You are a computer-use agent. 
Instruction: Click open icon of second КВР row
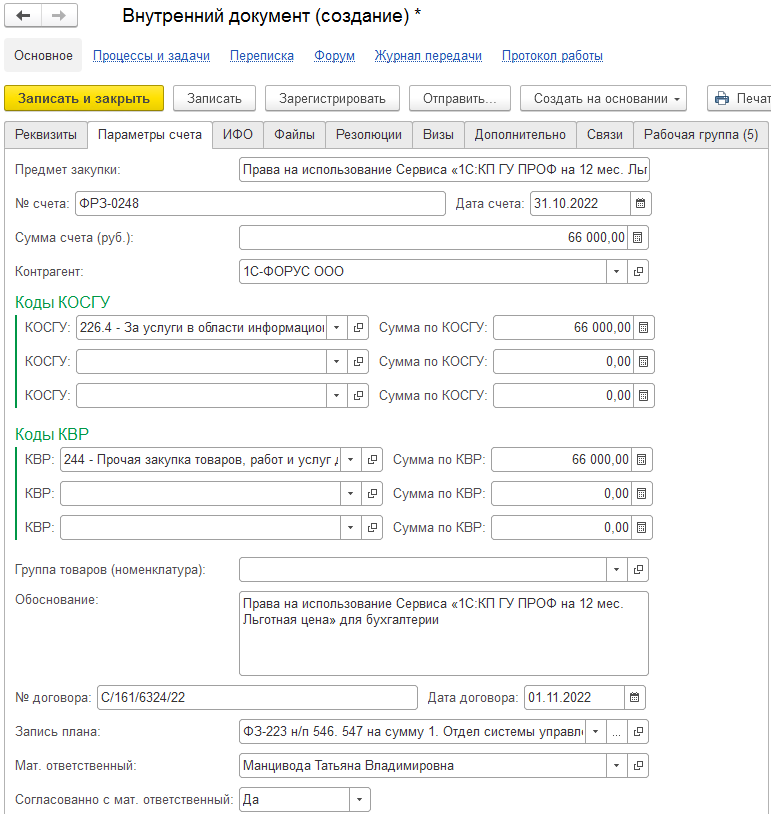[372, 493]
